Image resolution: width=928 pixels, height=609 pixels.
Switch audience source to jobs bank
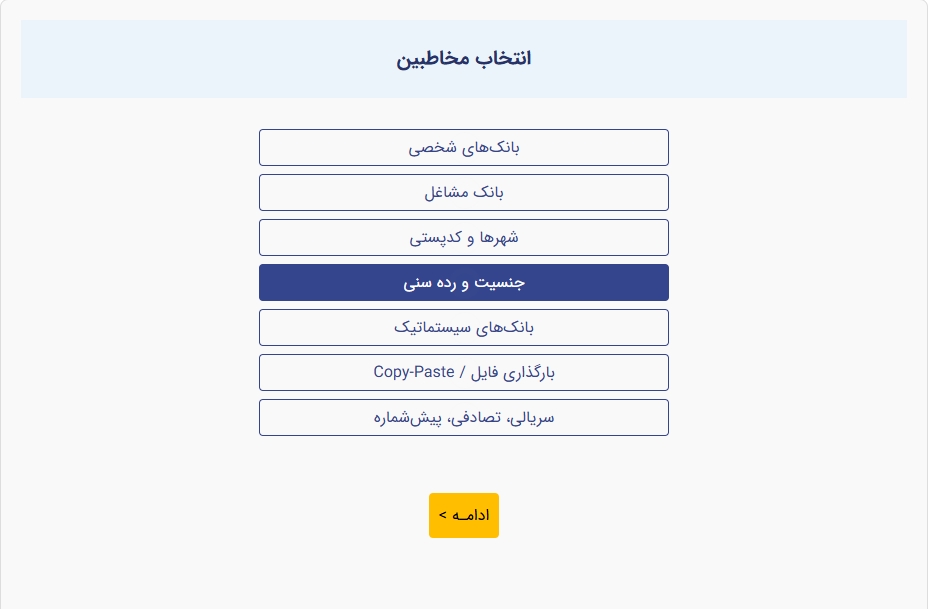pyautogui.click(x=463, y=192)
